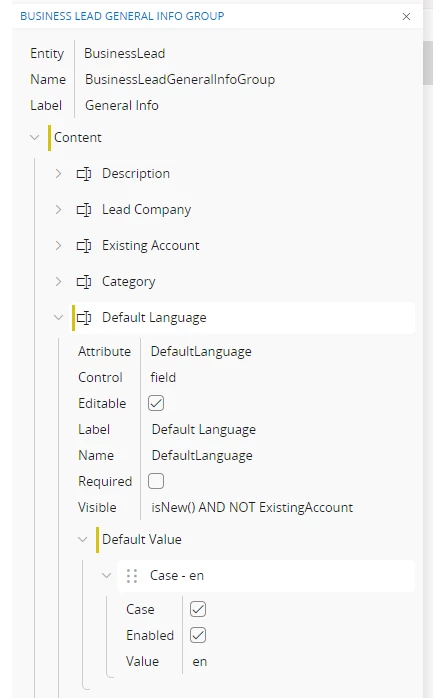Screen dimensions: 433x698
Task: Collapse the Default Value section
Action: click(x=82, y=540)
